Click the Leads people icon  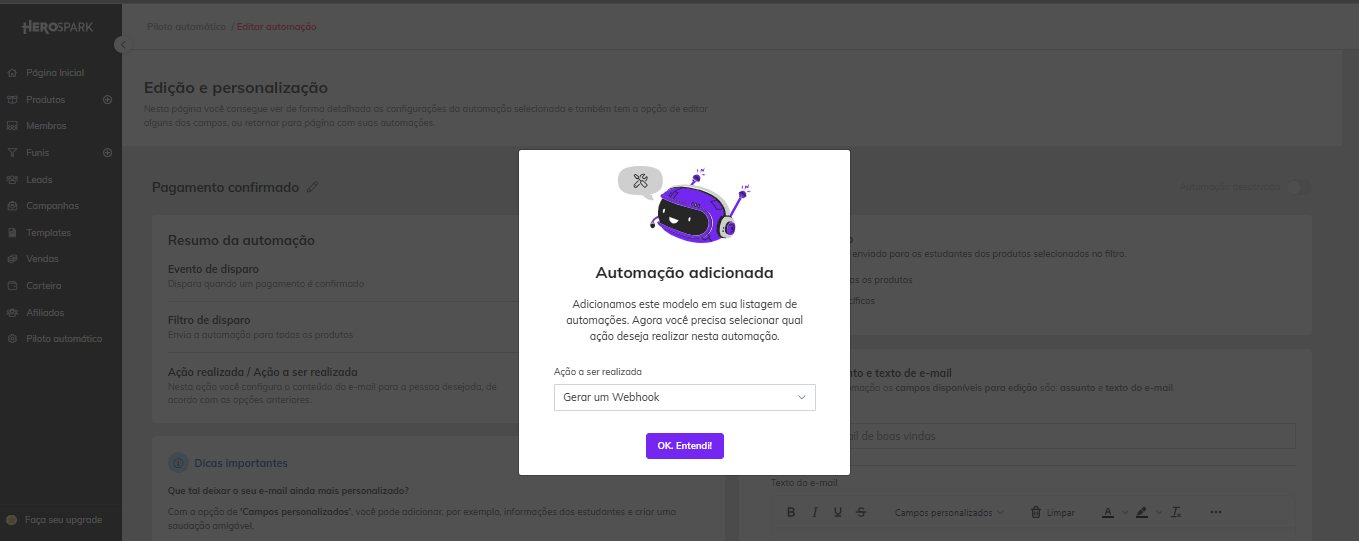tap(12, 180)
